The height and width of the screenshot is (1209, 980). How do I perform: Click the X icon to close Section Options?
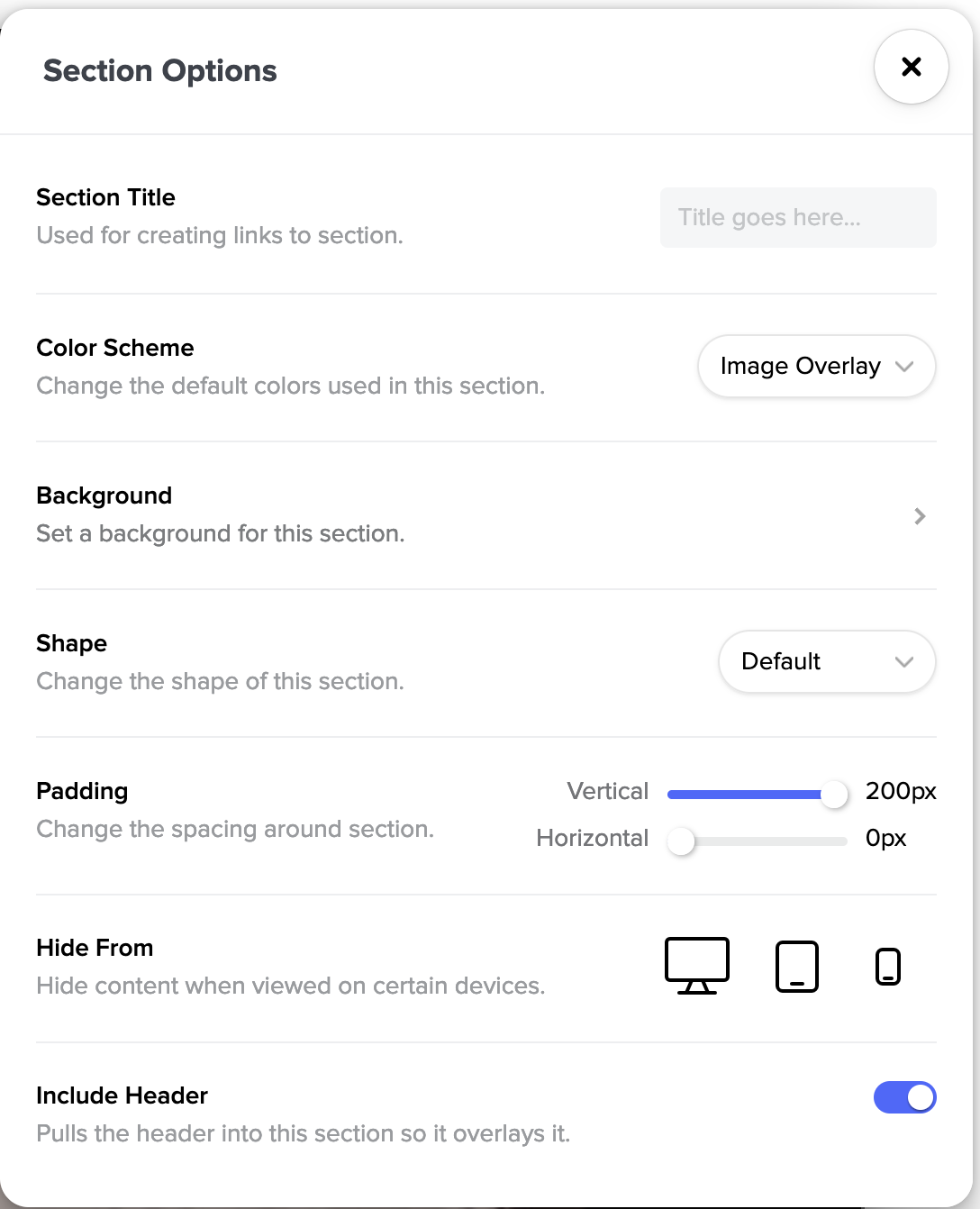tap(911, 67)
